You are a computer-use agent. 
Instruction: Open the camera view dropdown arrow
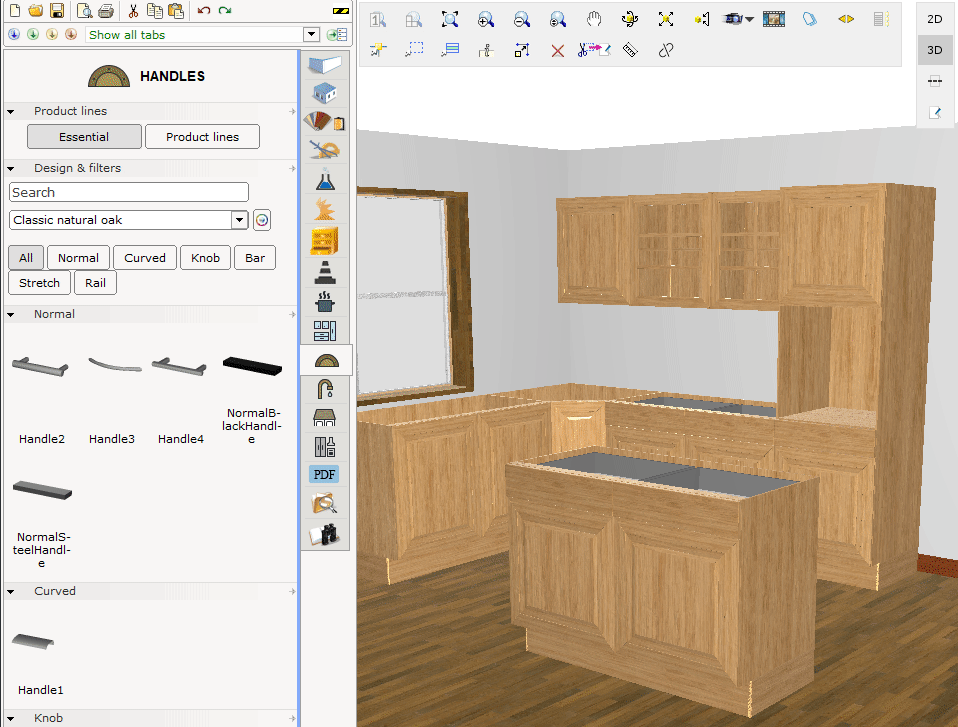[750, 20]
